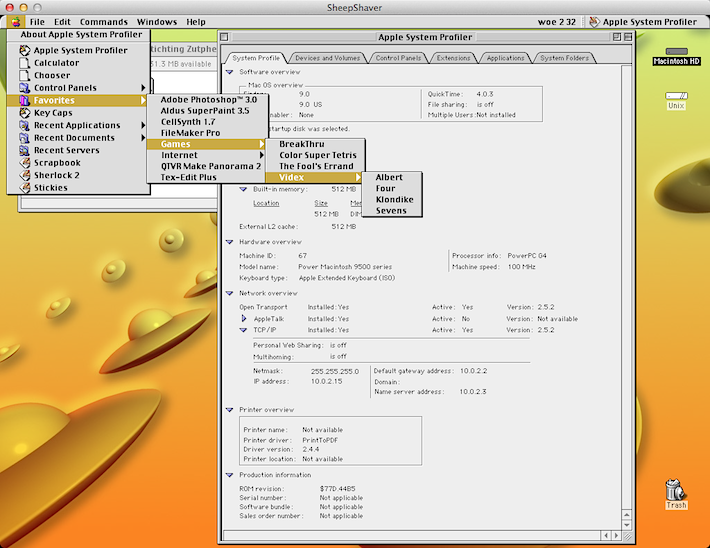Choose Sevens from Videx submenu
The image size is (710, 548).
click(x=392, y=211)
